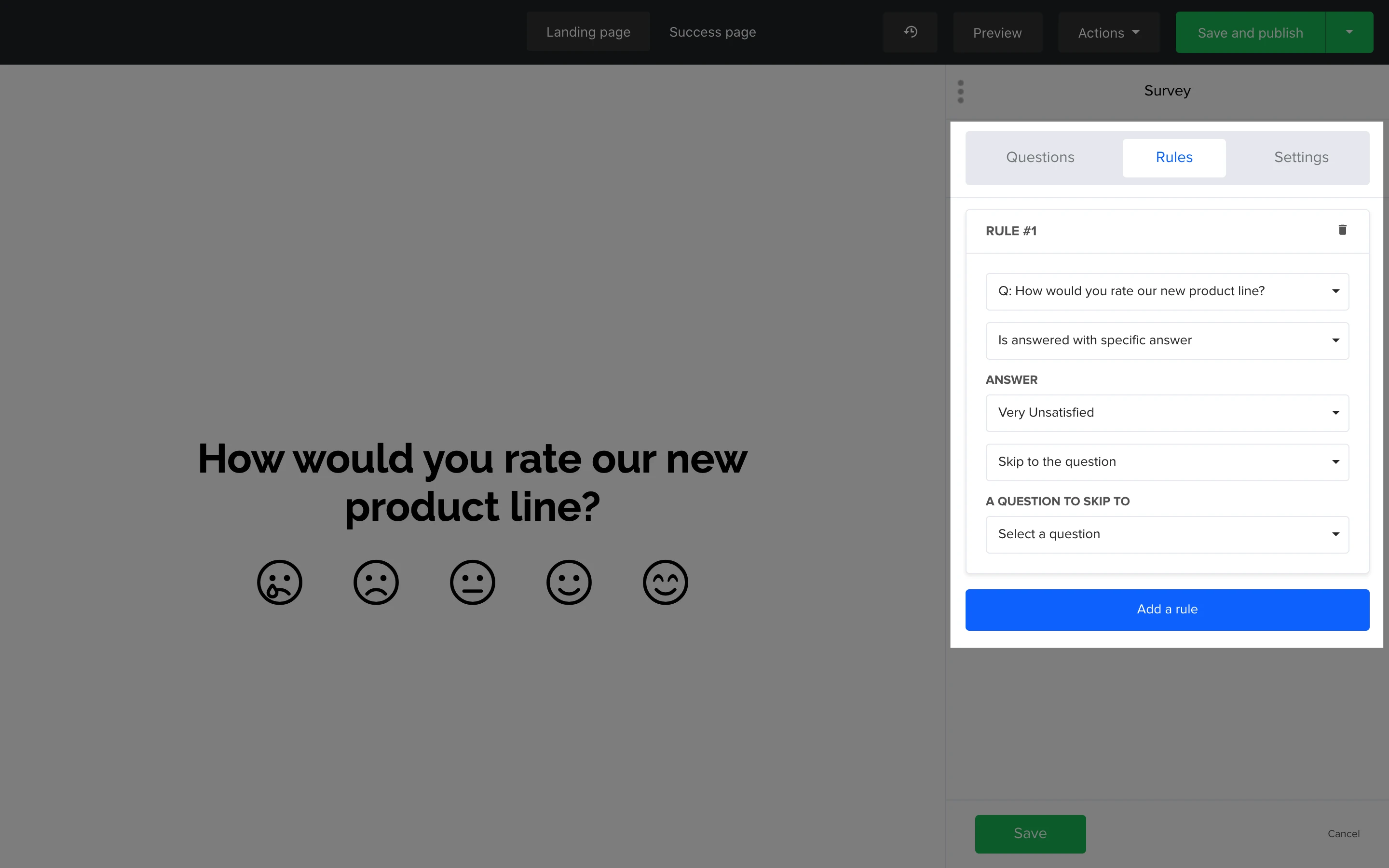Click the Cancel link
This screenshot has height=868, width=1389.
pyautogui.click(x=1343, y=834)
